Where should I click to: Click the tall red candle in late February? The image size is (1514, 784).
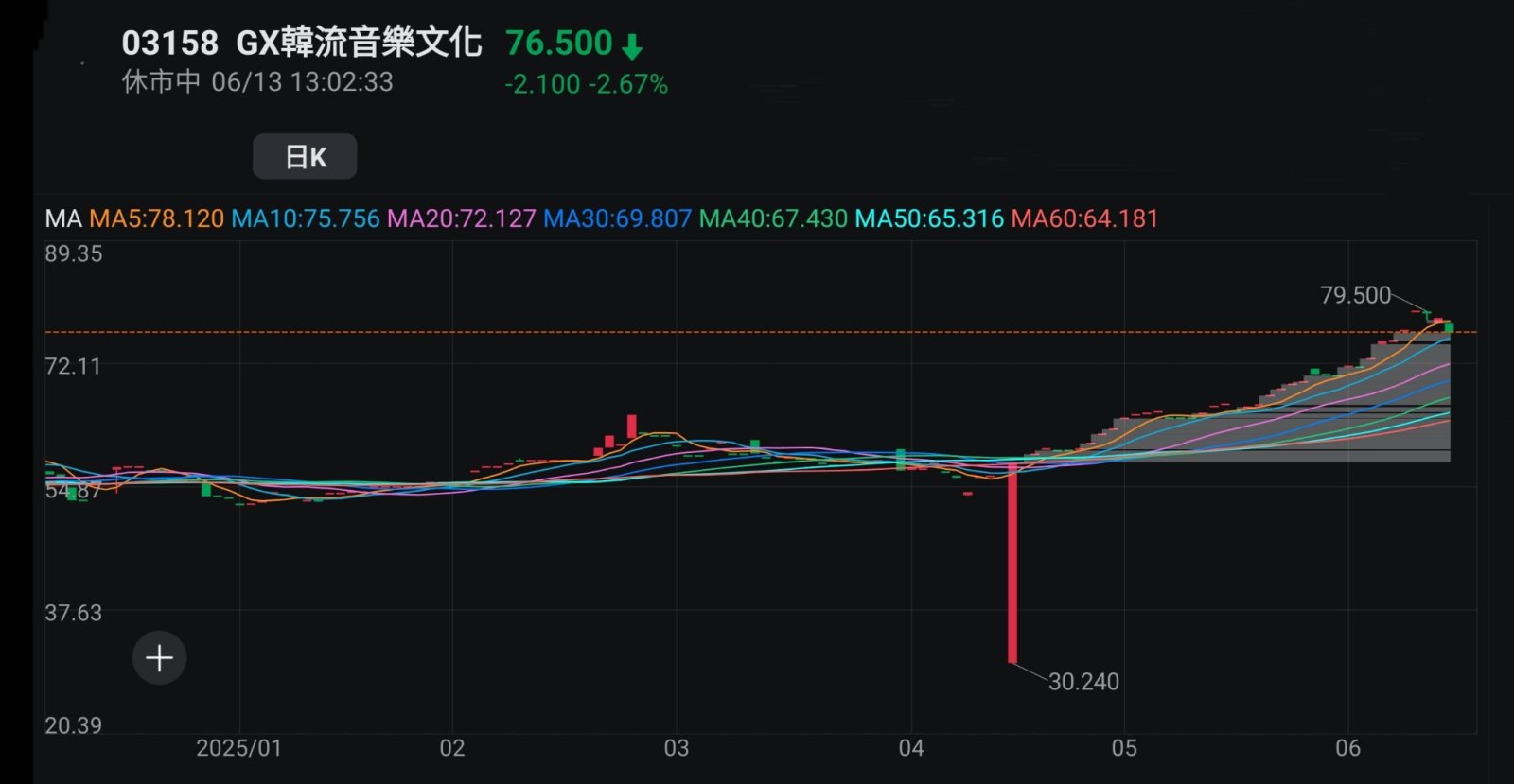click(x=632, y=426)
